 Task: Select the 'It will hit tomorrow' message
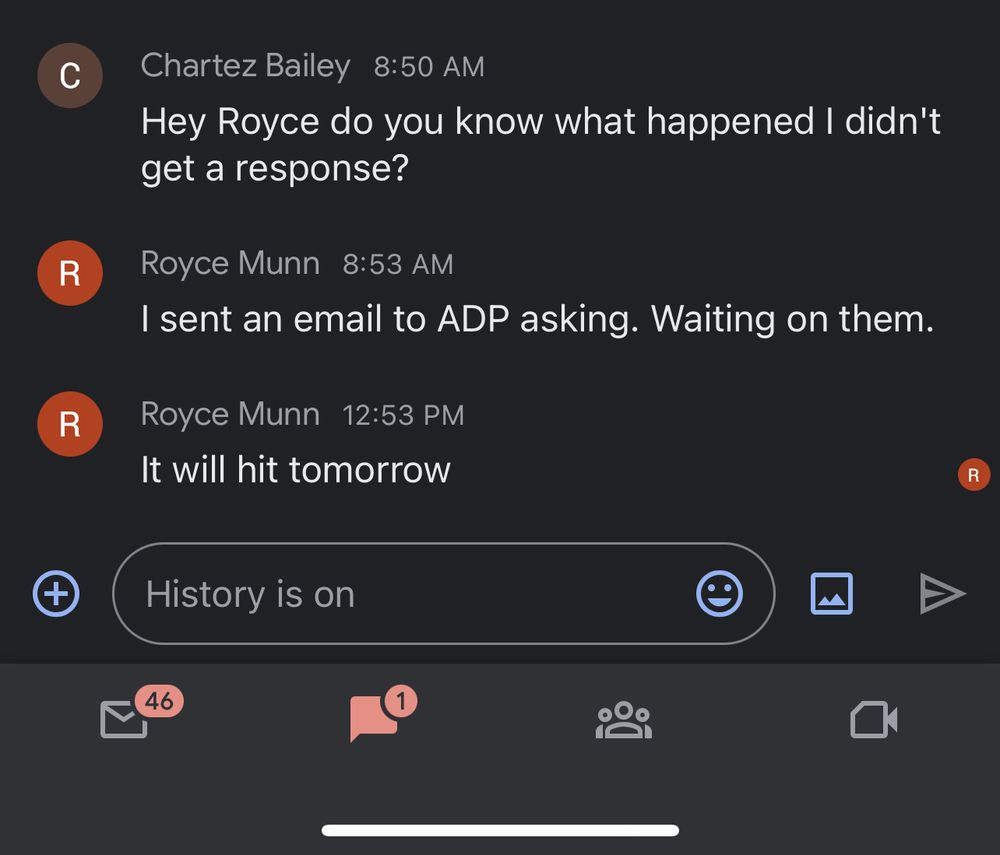pyautogui.click(x=296, y=469)
